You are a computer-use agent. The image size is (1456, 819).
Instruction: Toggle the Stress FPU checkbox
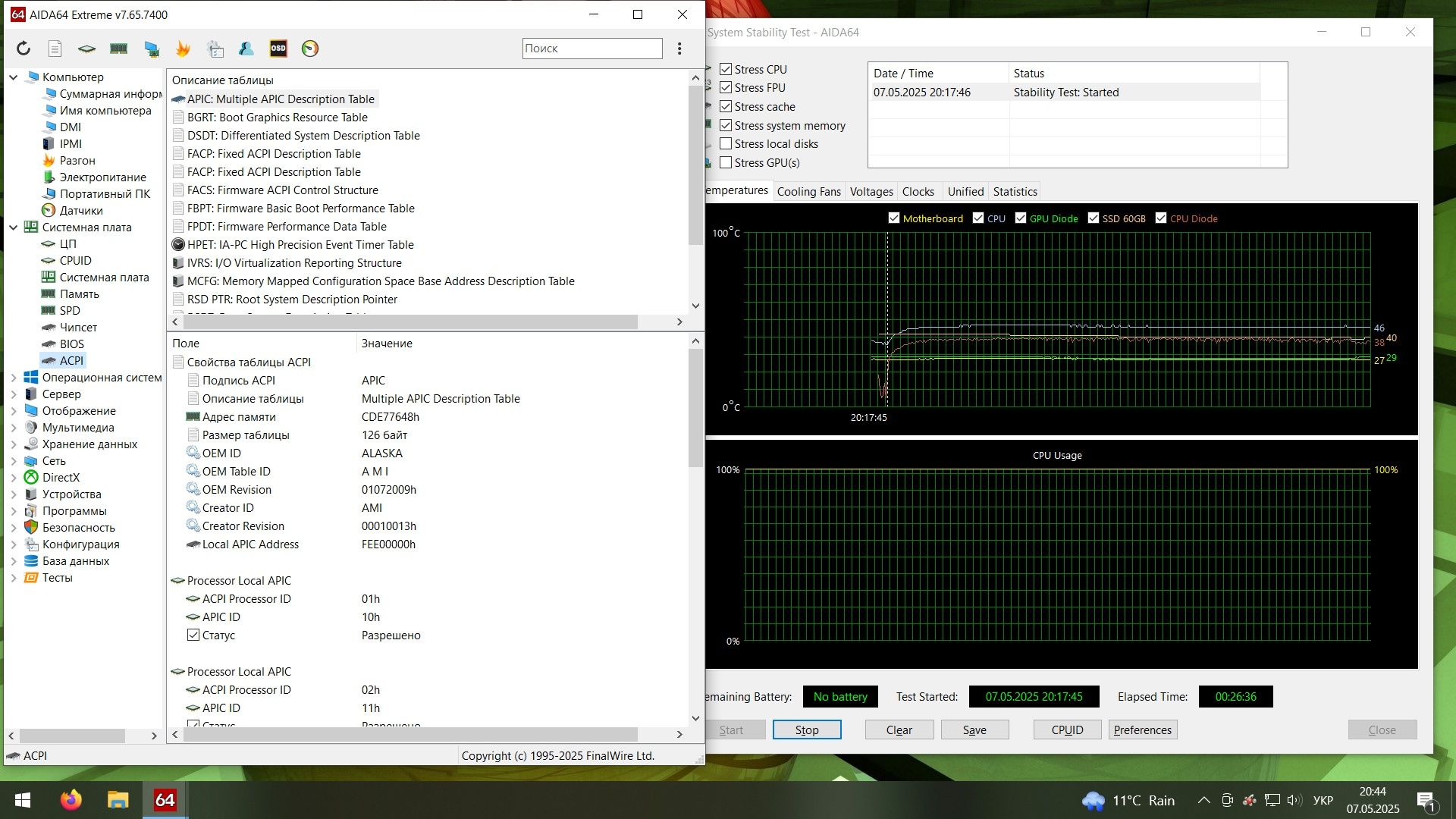(x=726, y=87)
